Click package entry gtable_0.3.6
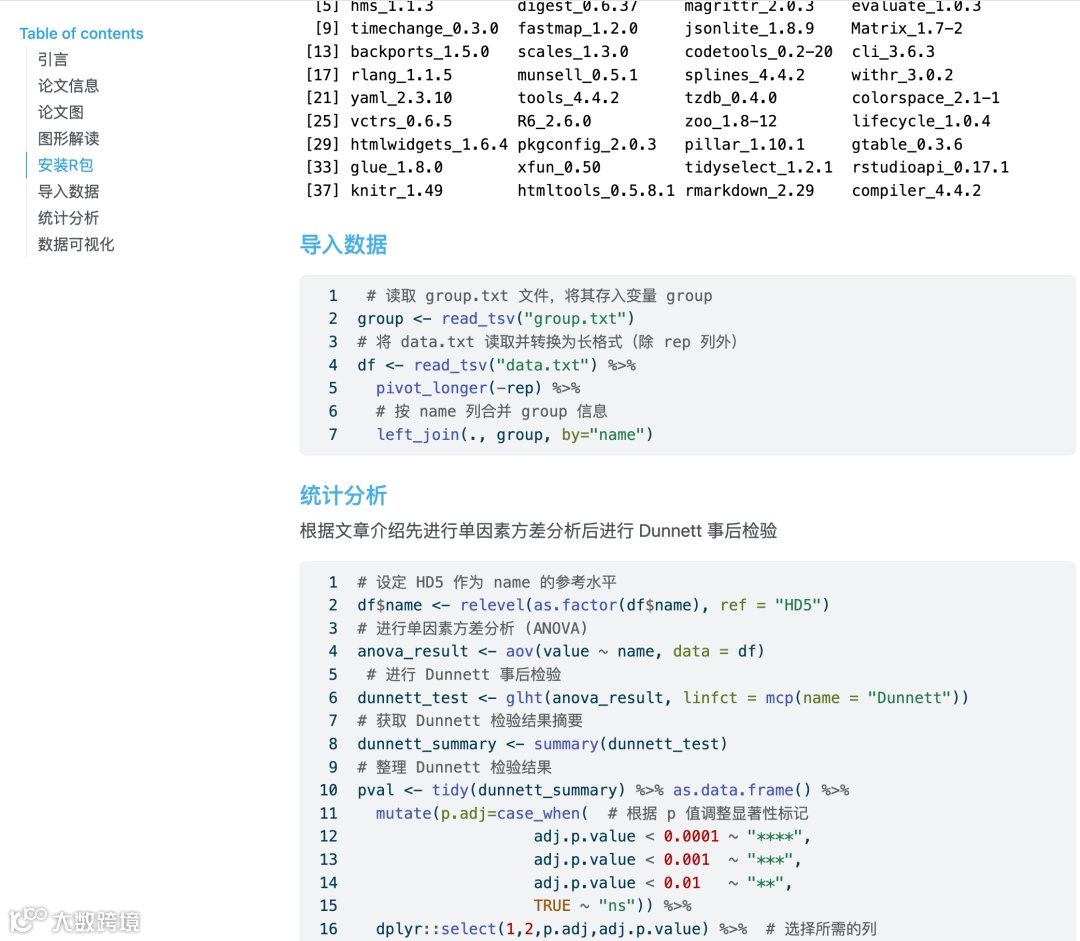The width and height of the screenshot is (1080, 941). 906,144
